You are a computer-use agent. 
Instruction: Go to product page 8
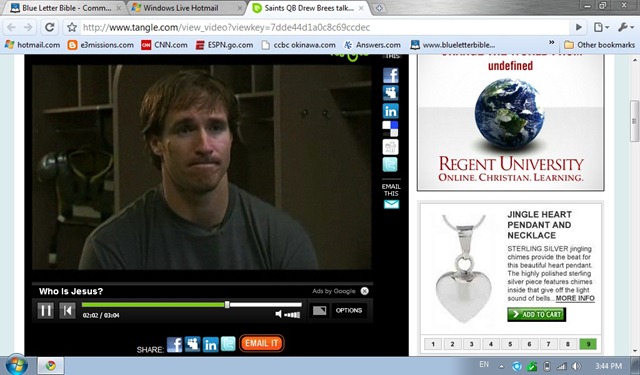568,344
